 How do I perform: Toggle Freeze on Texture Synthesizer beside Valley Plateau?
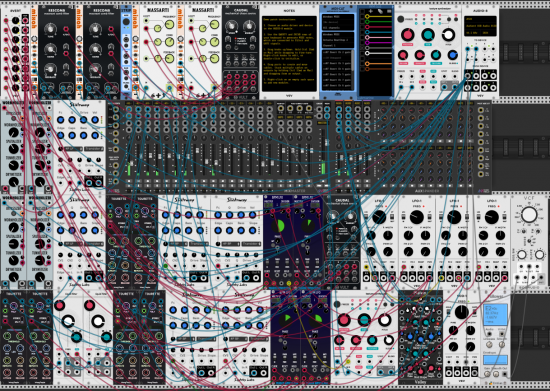pos(337,304)
